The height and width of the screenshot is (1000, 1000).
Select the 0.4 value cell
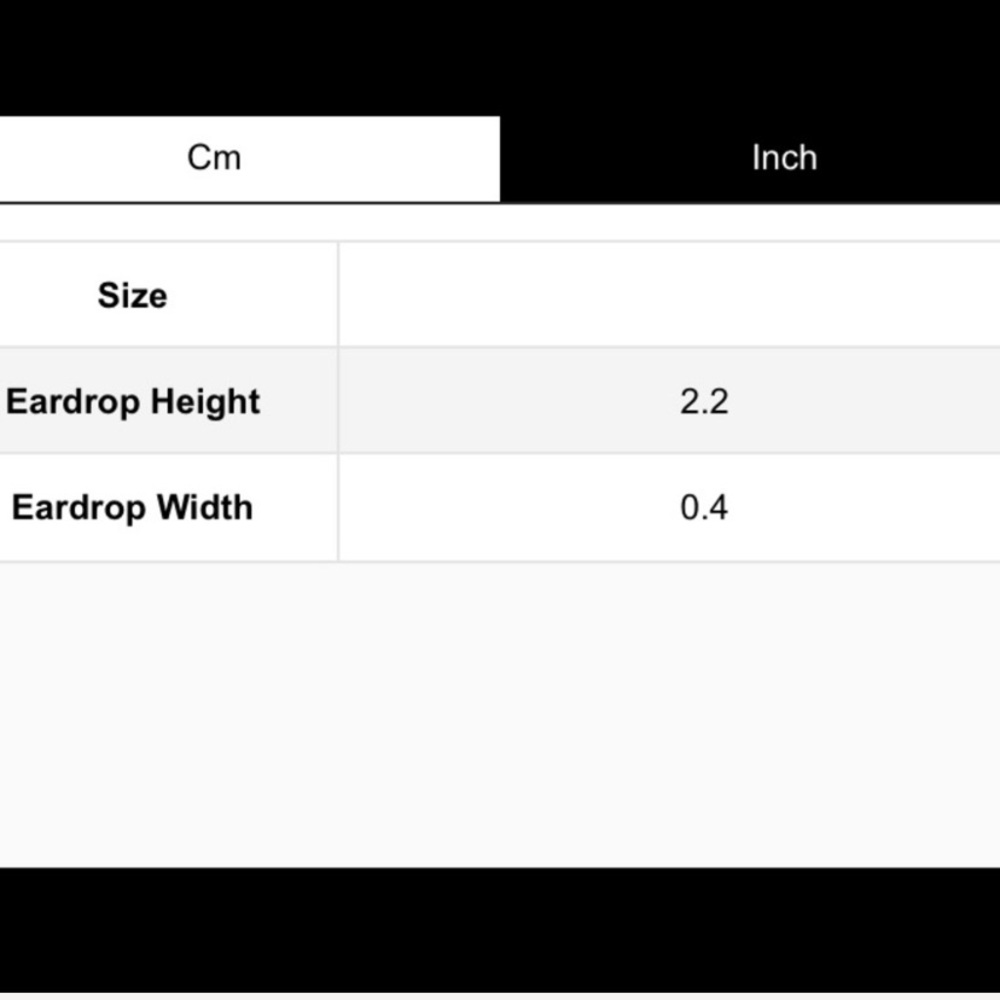[669, 508]
